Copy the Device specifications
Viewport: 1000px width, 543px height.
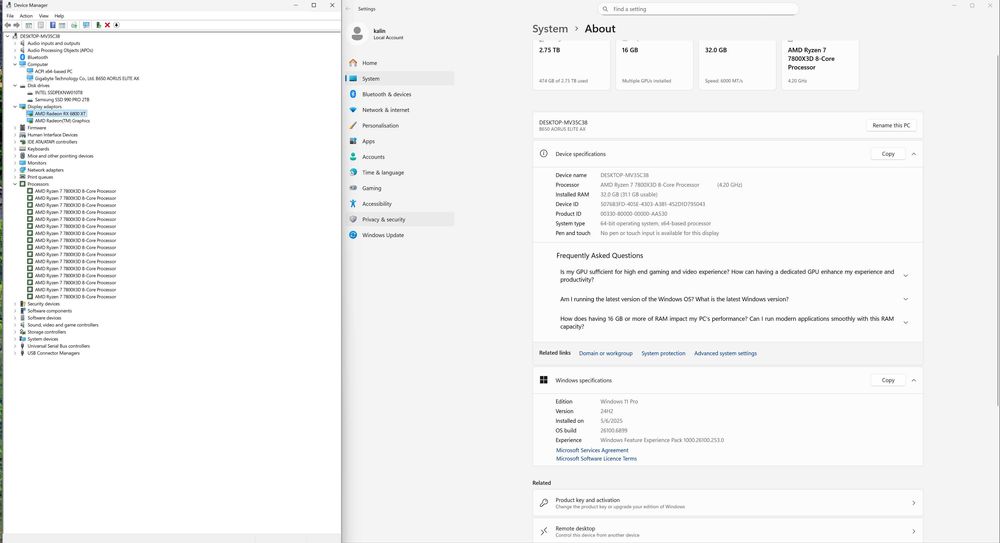click(888, 154)
